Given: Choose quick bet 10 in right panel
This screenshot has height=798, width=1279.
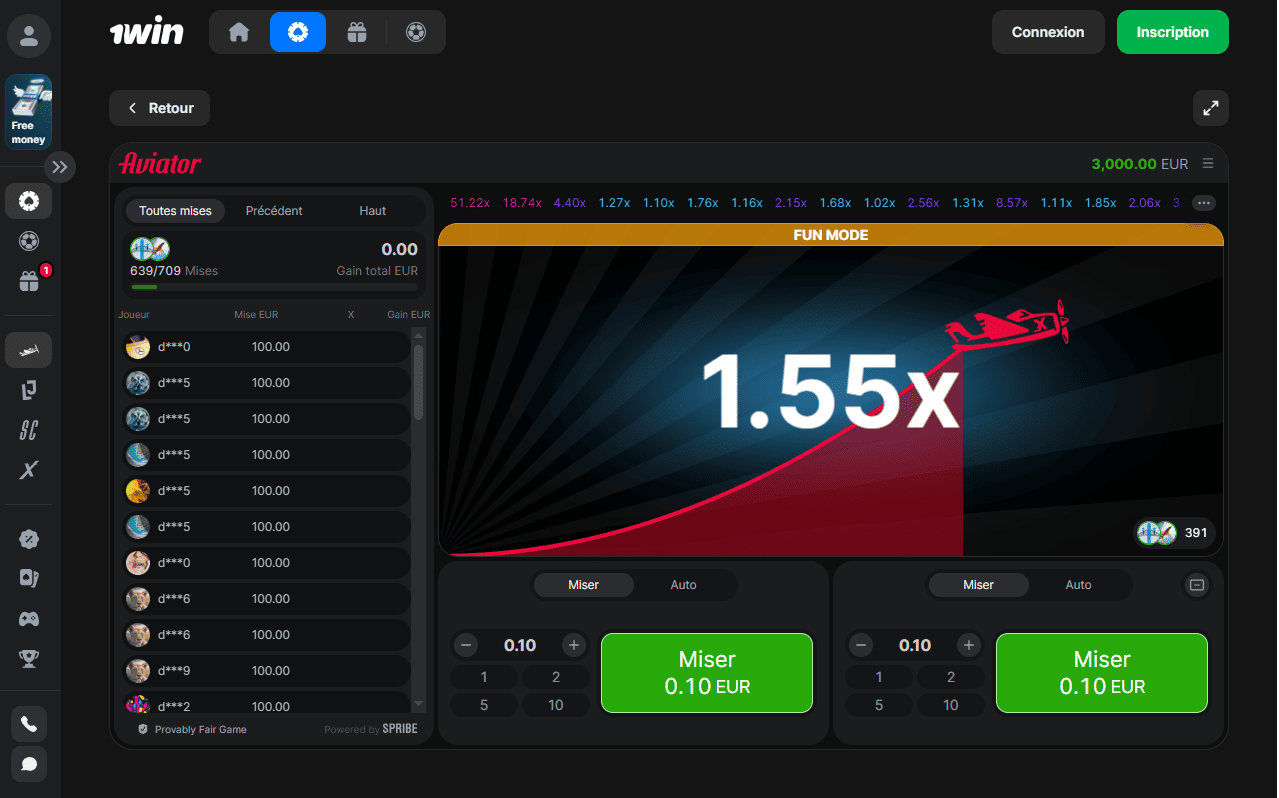Looking at the screenshot, I should point(951,705).
